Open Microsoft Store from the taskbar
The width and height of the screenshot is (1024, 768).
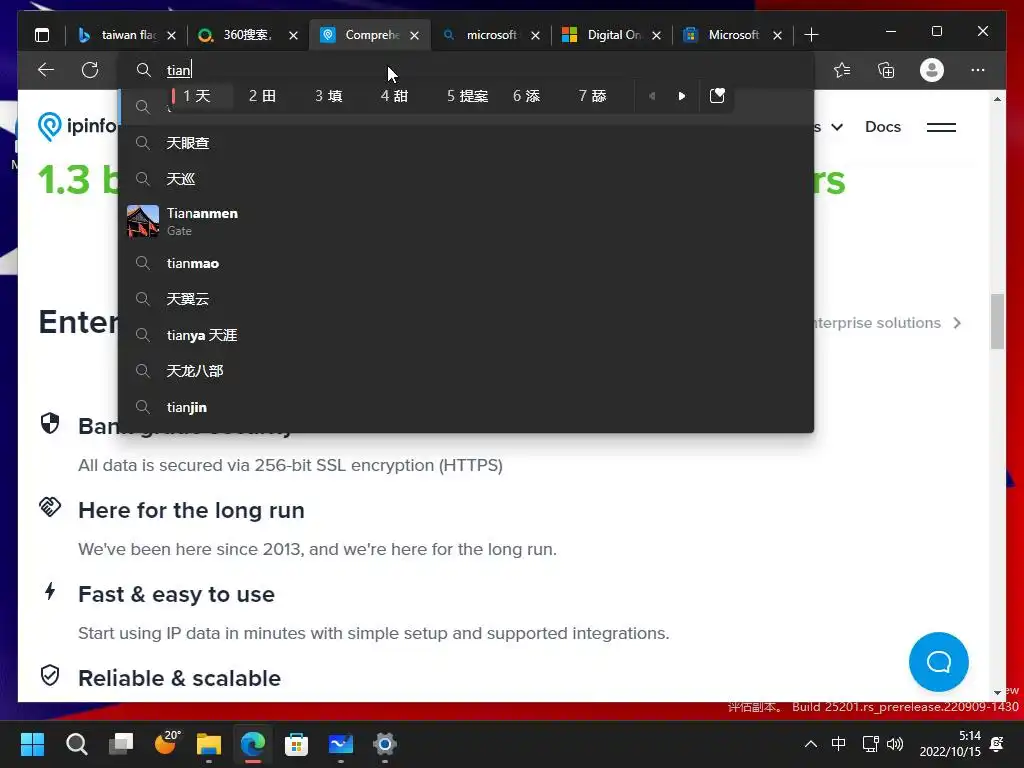[x=296, y=744]
